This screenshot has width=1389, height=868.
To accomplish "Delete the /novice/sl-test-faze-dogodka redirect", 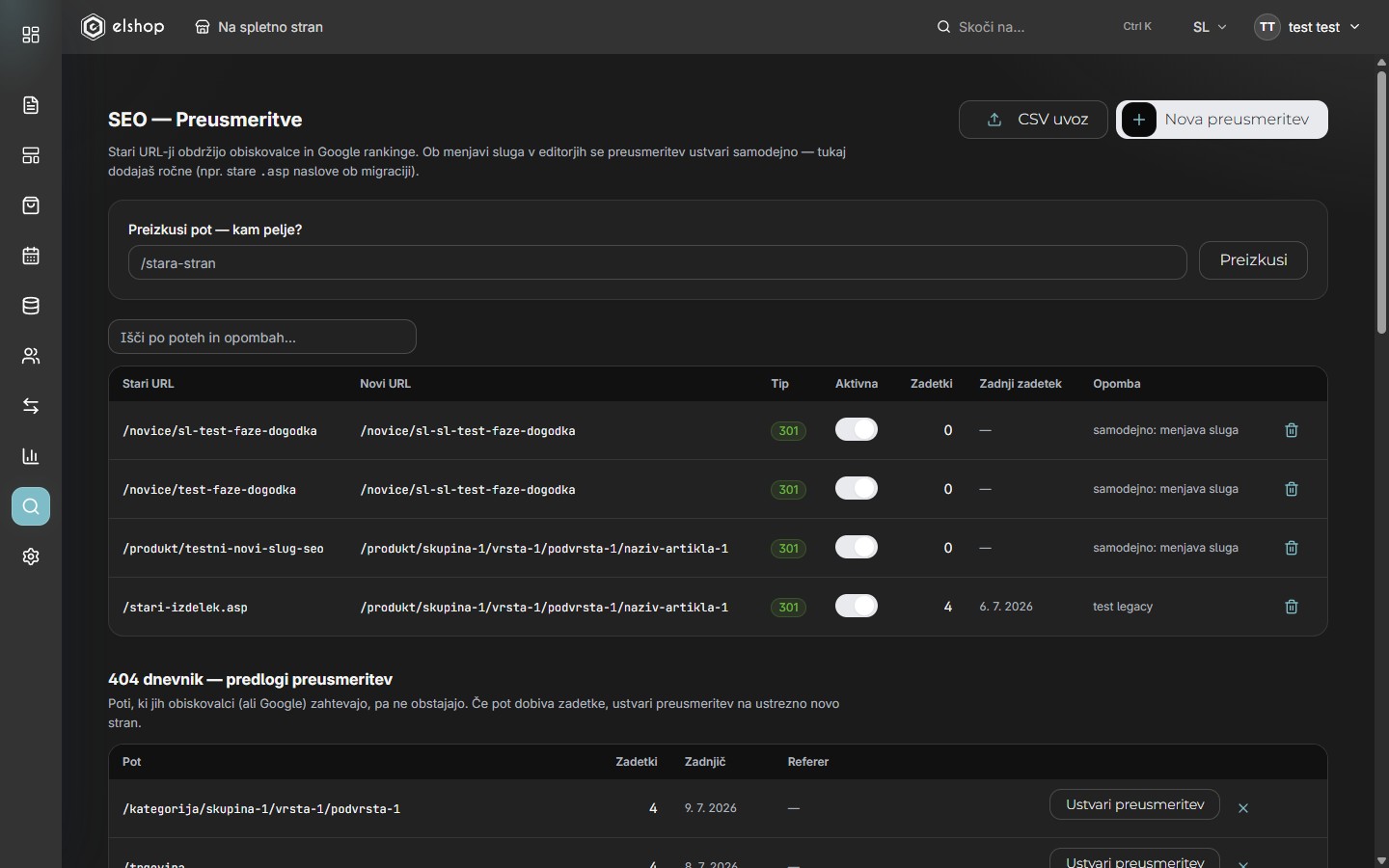I will 1292,430.
